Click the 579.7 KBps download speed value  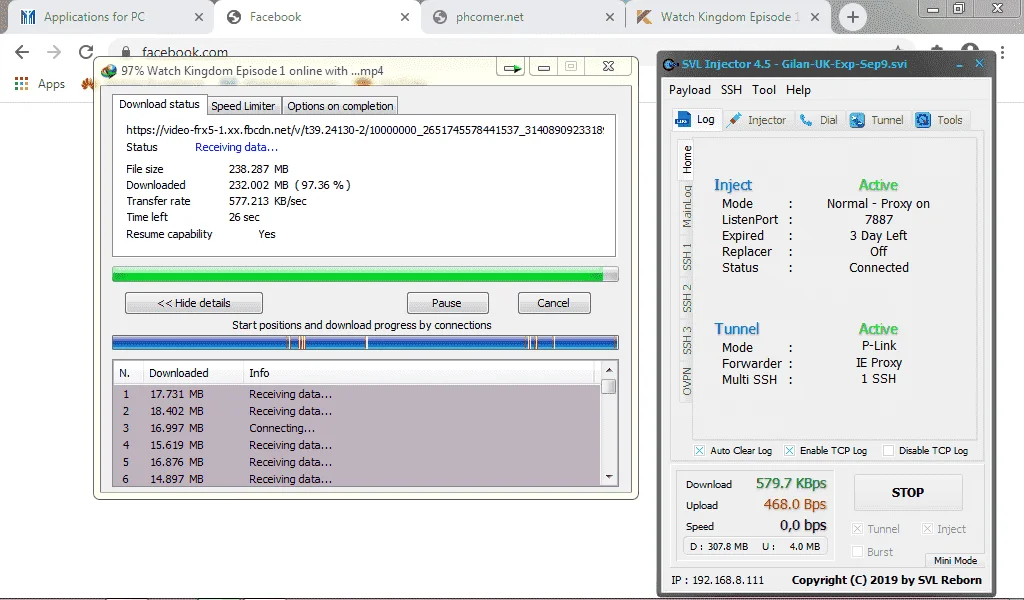791,484
